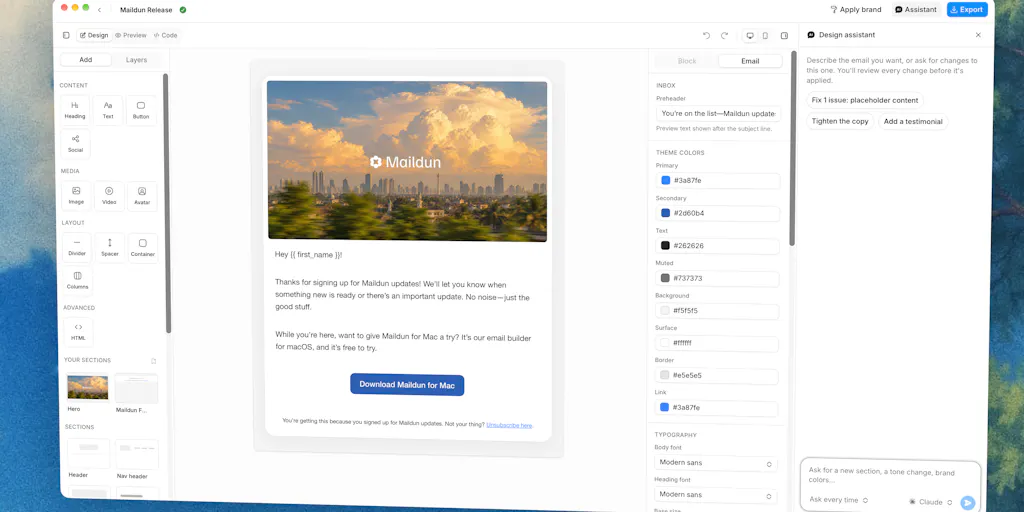
Task: Switch to the Layers tab
Action: click(x=136, y=59)
